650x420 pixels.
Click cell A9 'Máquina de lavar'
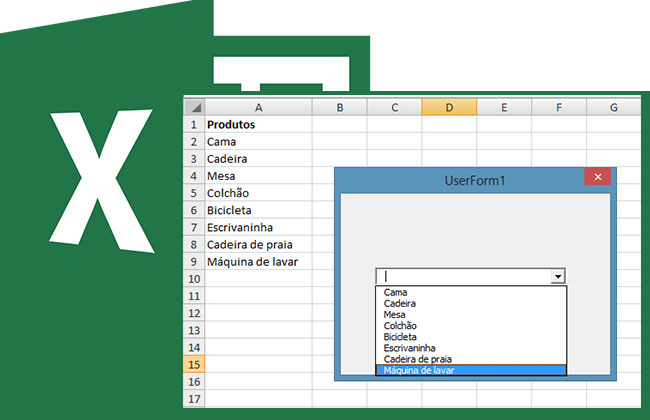(259, 262)
